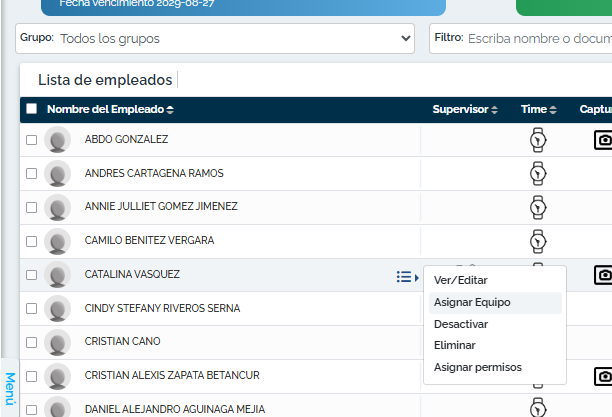The height and width of the screenshot is (417, 612).
Task: Click employee name DANIEL ALEJANDRO AGUINAGA MEJIA
Action: pyautogui.click(x=175, y=409)
